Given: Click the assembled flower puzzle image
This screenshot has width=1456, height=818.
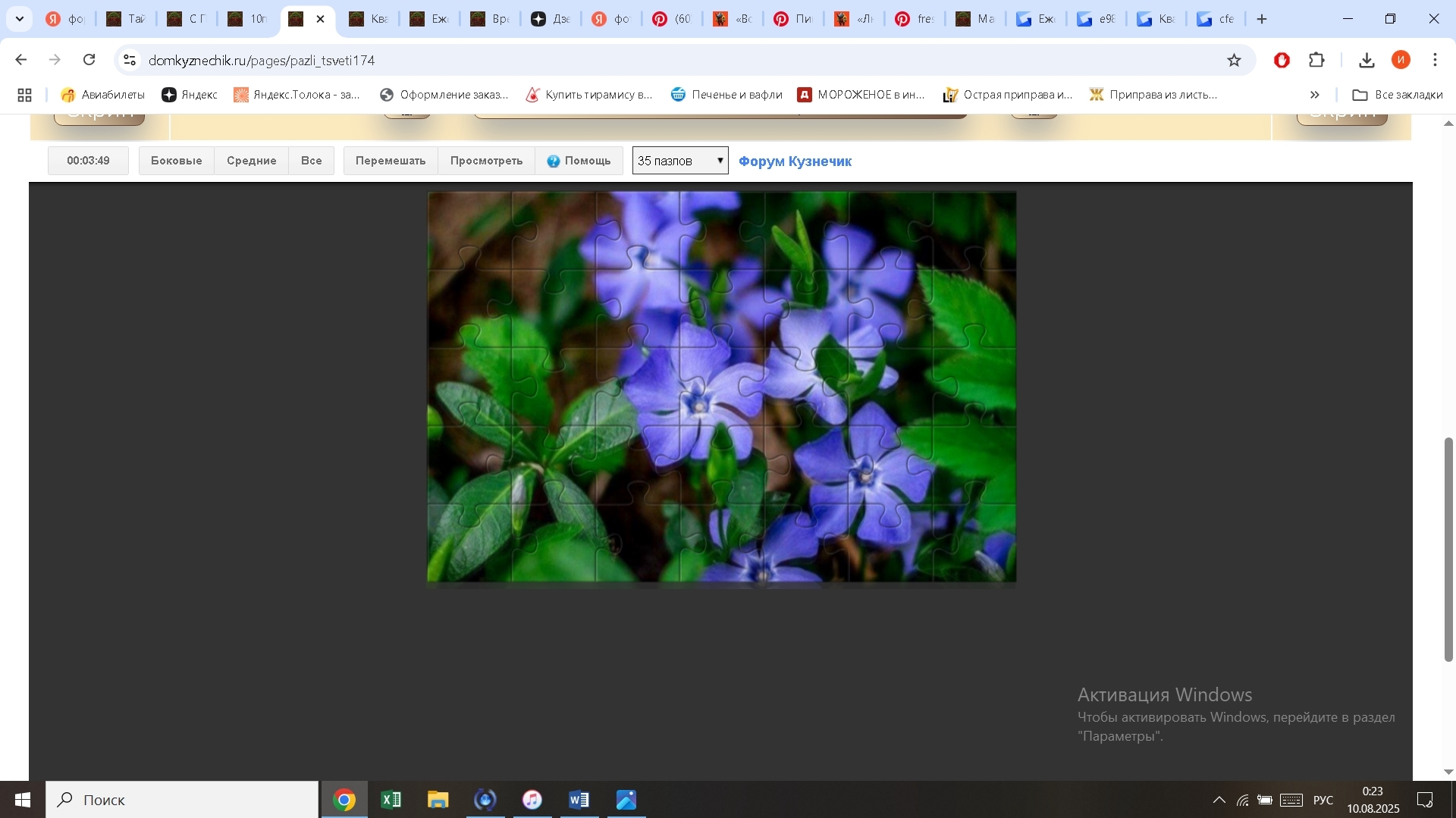Looking at the screenshot, I should [722, 387].
